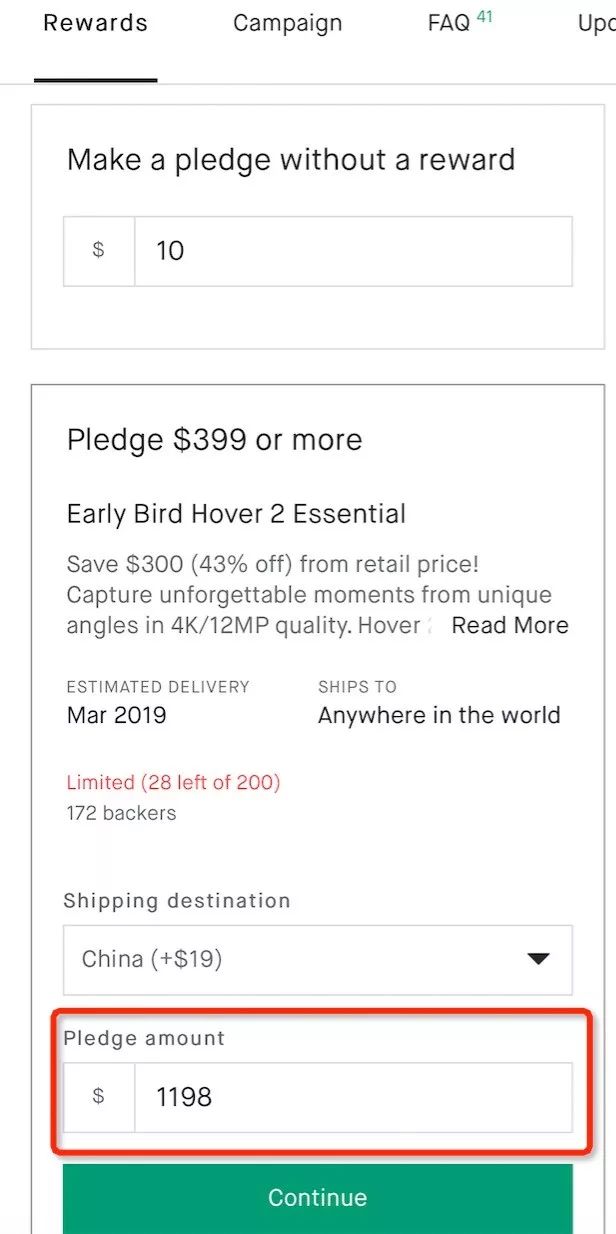Open the FAQ tab
616x1234 pixels.
point(449,23)
